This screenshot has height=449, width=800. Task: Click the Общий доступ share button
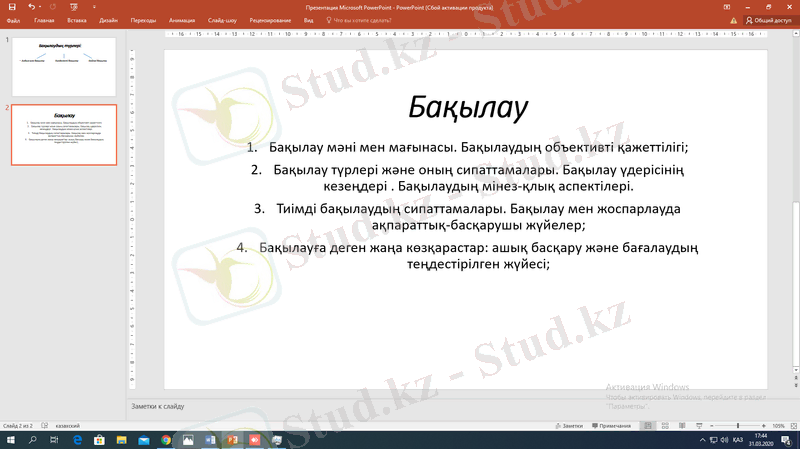tap(770, 19)
